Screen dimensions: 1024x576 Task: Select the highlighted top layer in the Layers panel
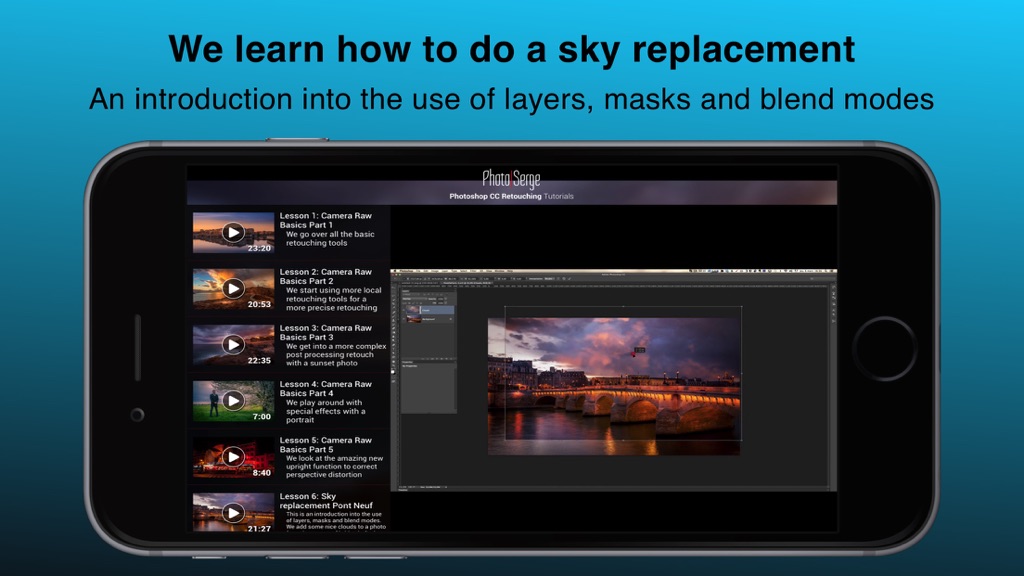click(428, 310)
